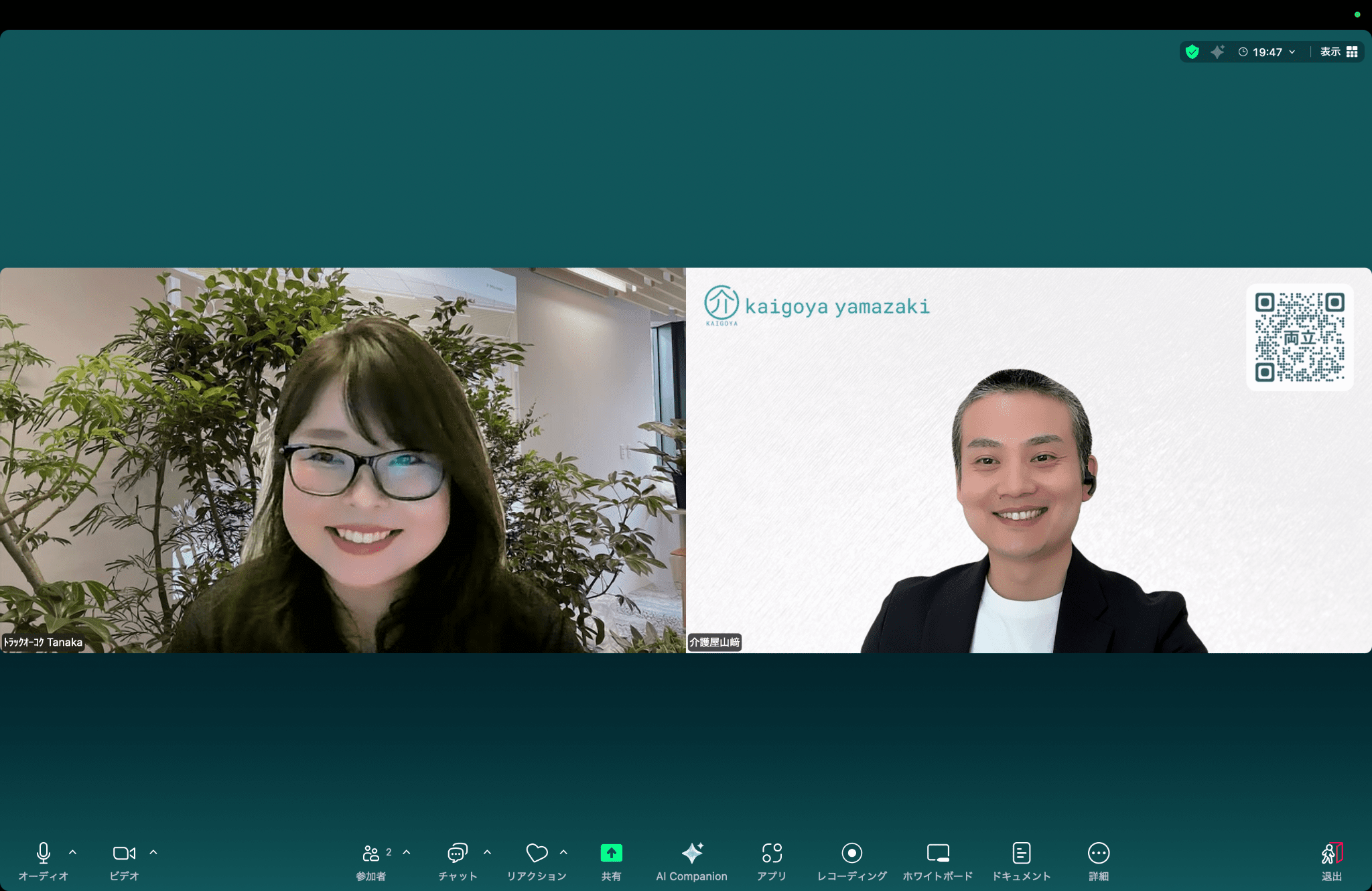Click the green share screen (共有) button
This screenshot has width=1372, height=891.
click(611, 853)
